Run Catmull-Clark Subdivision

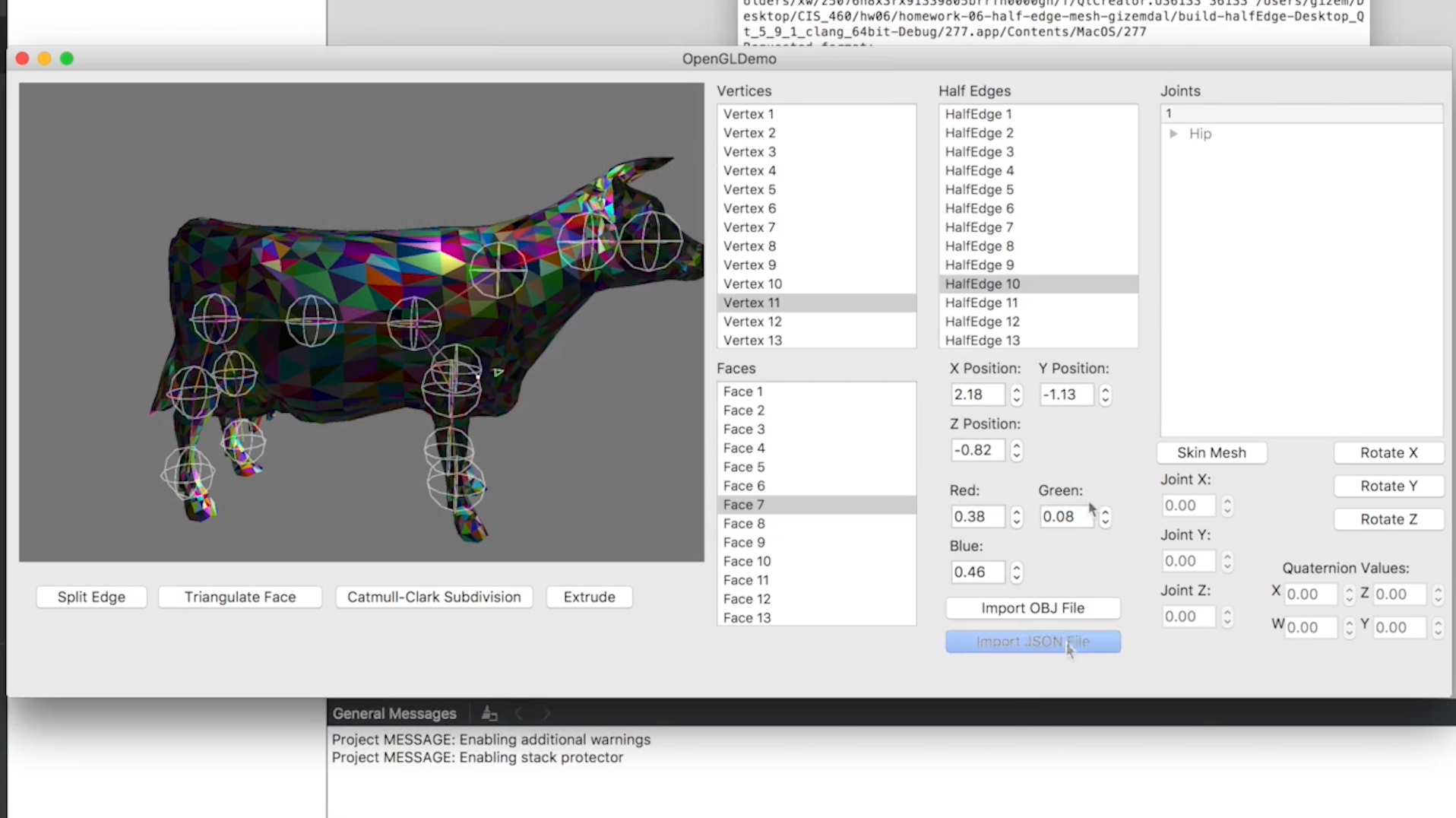click(x=434, y=597)
